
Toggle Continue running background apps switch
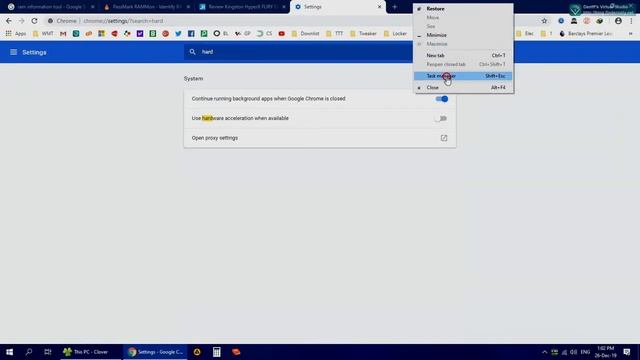(x=441, y=99)
